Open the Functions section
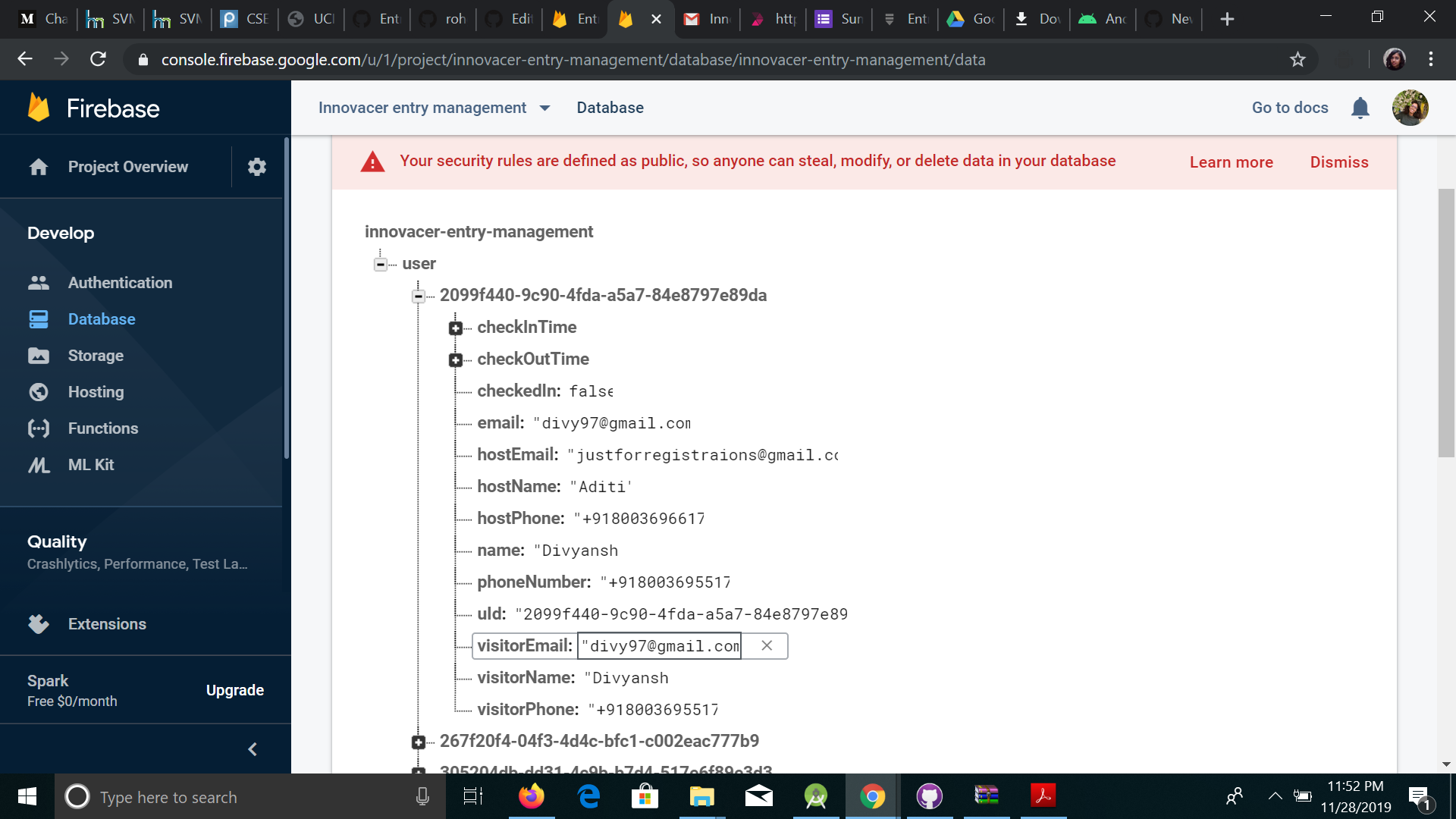The height and width of the screenshot is (819, 1456). (104, 428)
